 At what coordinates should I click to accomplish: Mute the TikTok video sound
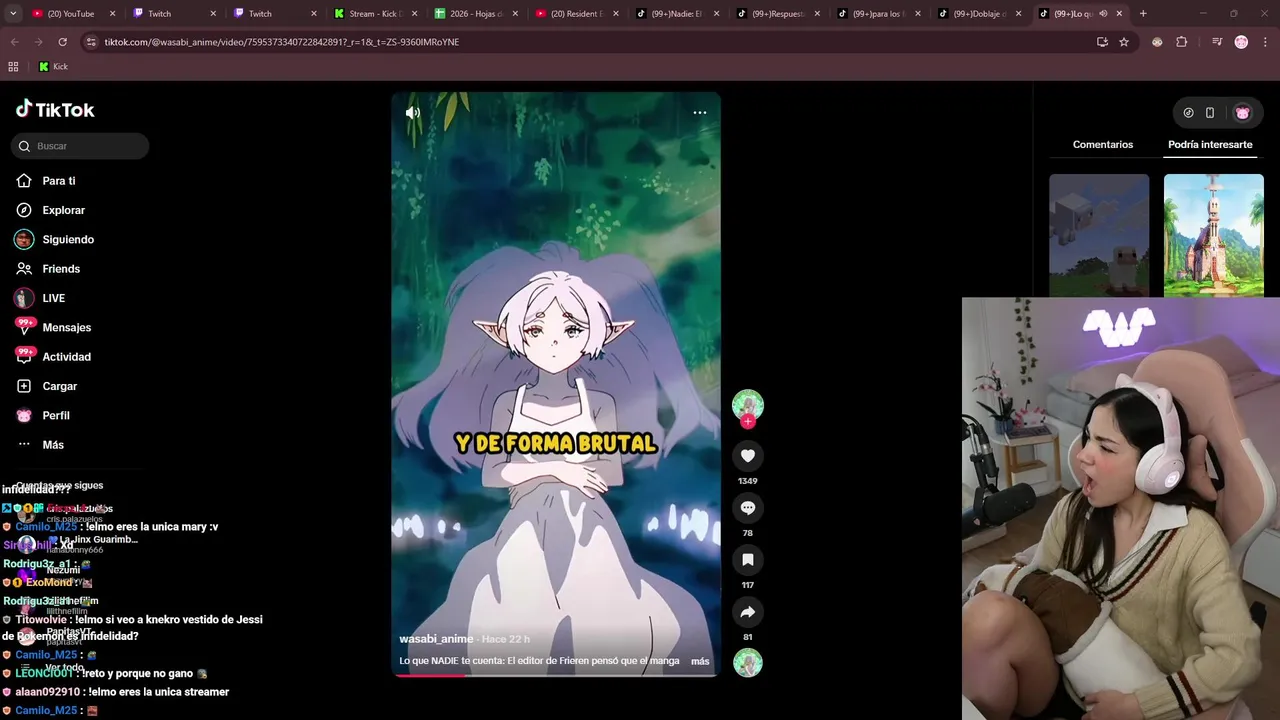[x=412, y=113]
